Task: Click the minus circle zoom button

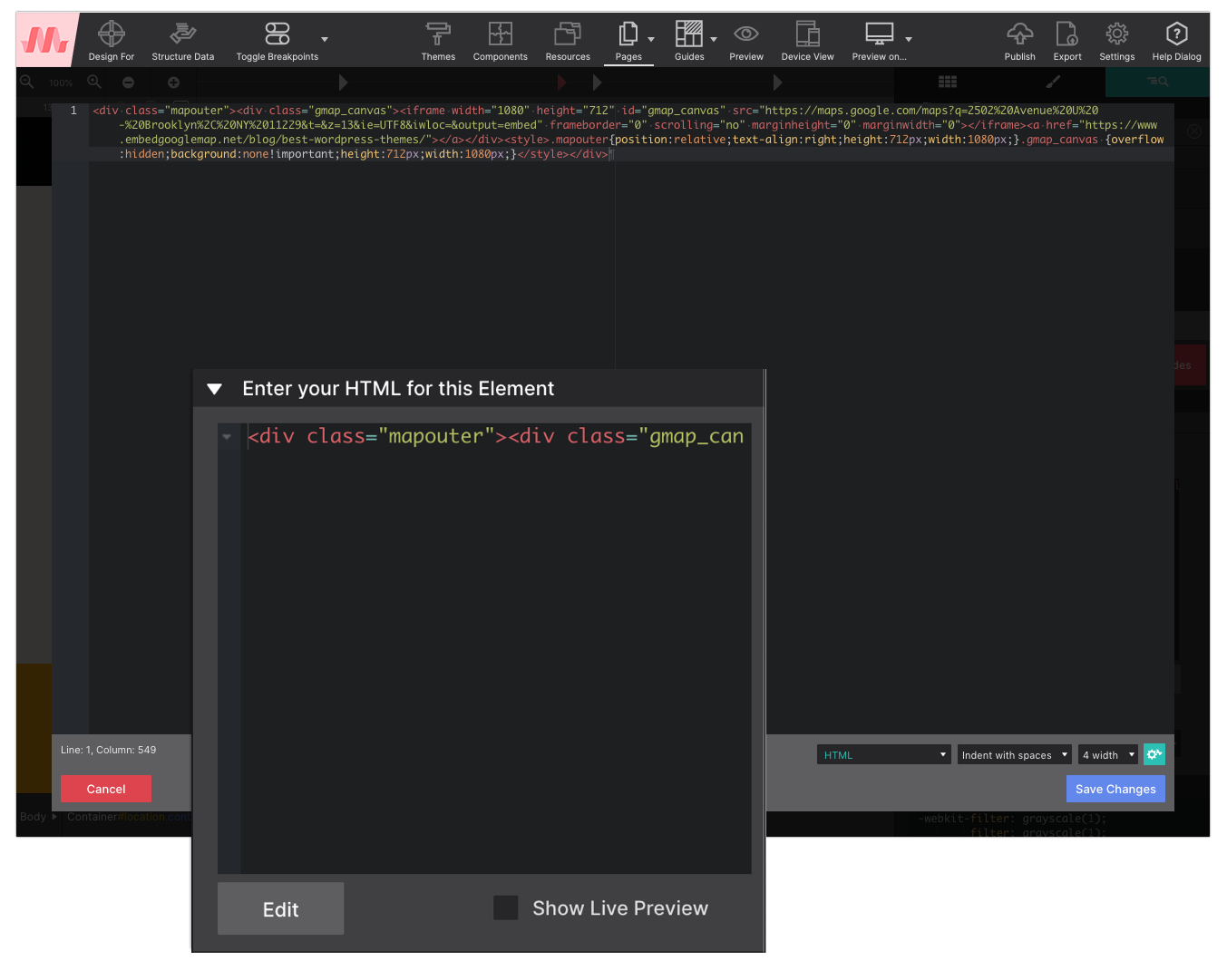Action: pyautogui.click(x=129, y=82)
